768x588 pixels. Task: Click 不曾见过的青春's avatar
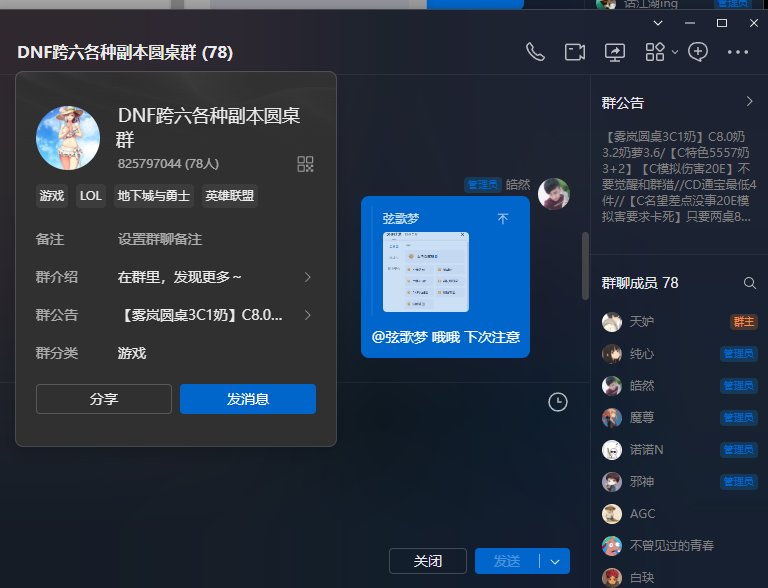pyautogui.click(x=612, y=545)
